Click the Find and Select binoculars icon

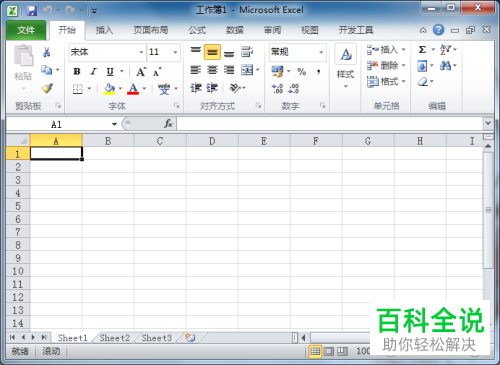tap(445, 65)
